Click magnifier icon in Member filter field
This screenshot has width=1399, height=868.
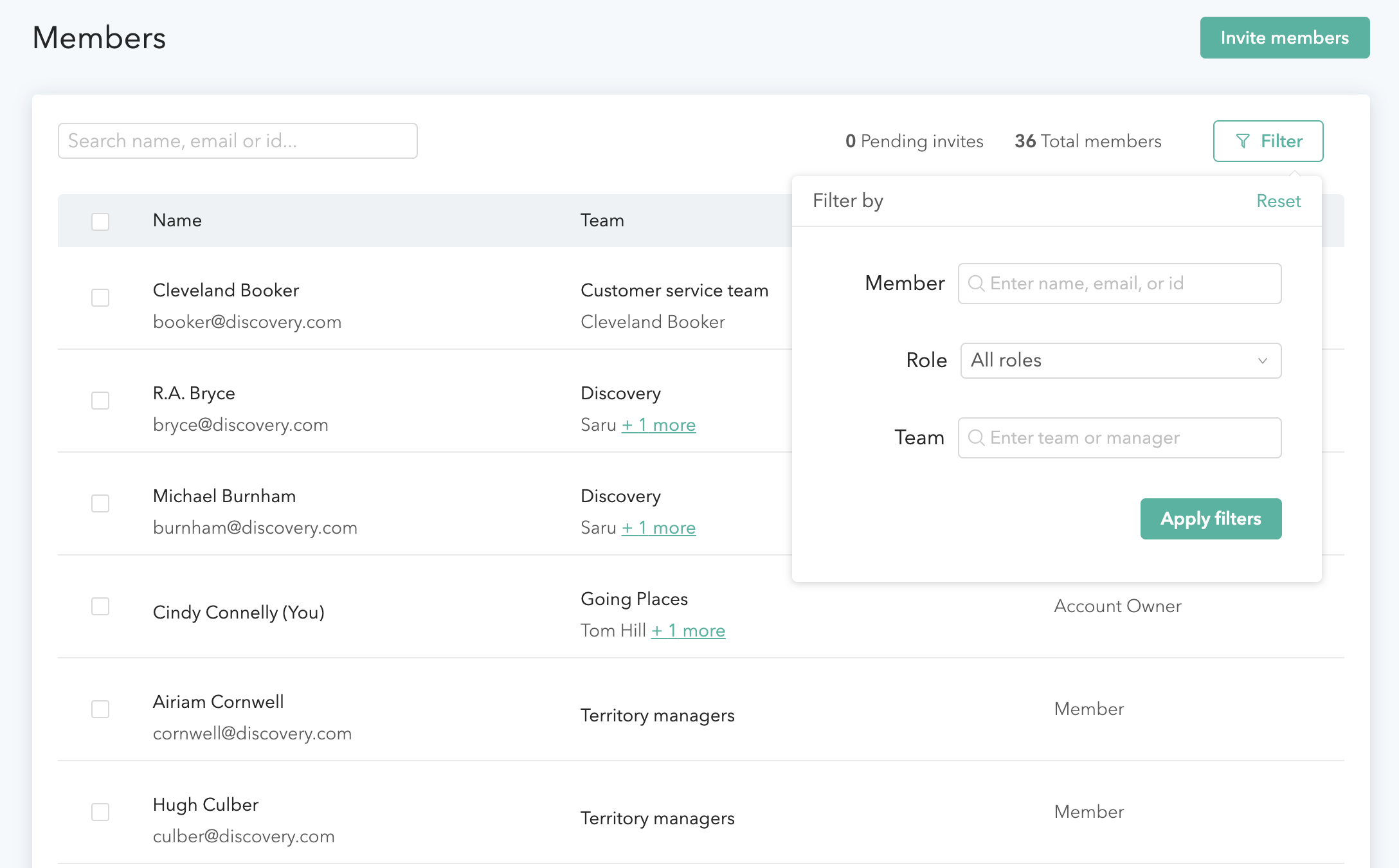[976, 284]
